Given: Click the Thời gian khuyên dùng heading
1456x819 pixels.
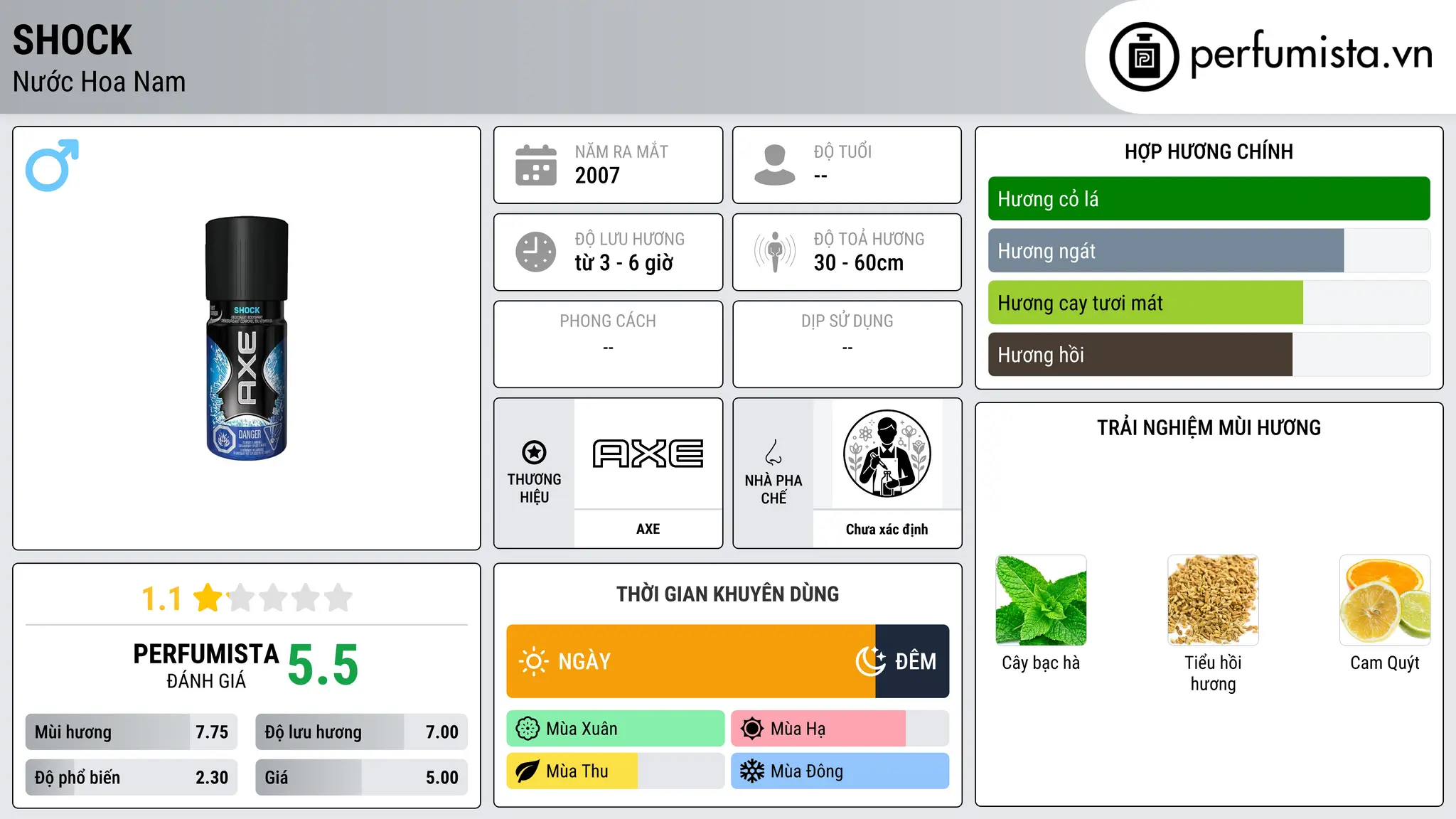Looking at the screenshot, I should click(727, 594).
